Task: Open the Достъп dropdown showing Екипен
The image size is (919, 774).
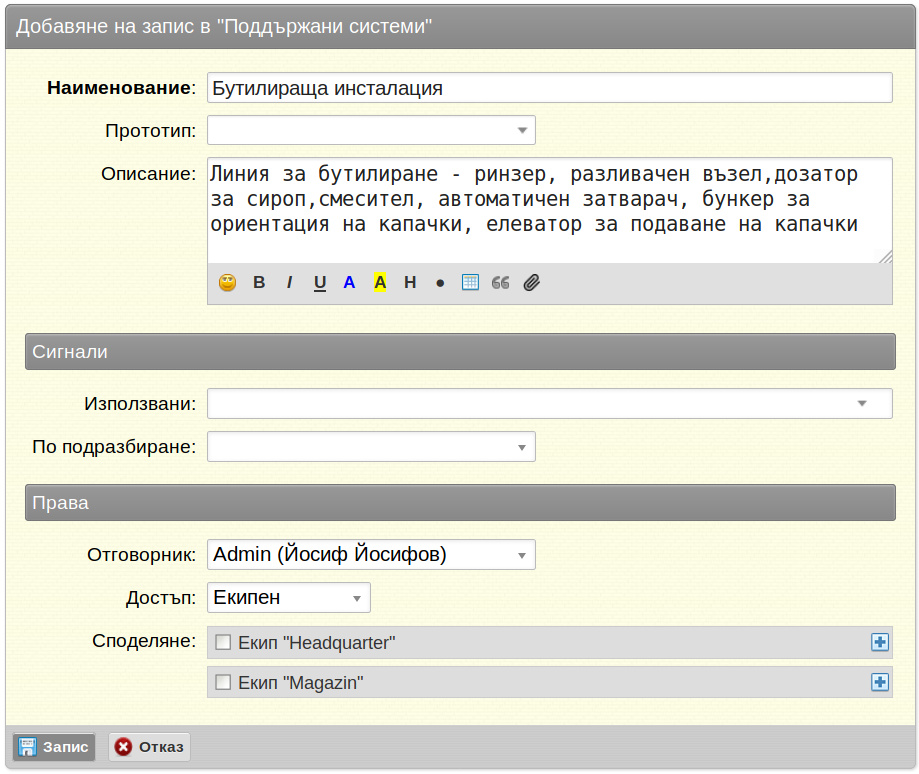Action: pyautogui.click(x=288, y=598)
